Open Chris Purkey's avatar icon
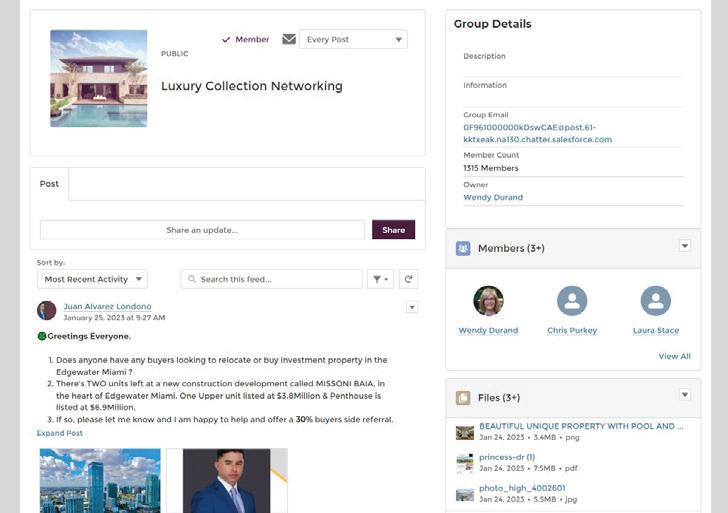Image resolution: width=728 pixels, height=513 pixels. (x=572, y=301)
